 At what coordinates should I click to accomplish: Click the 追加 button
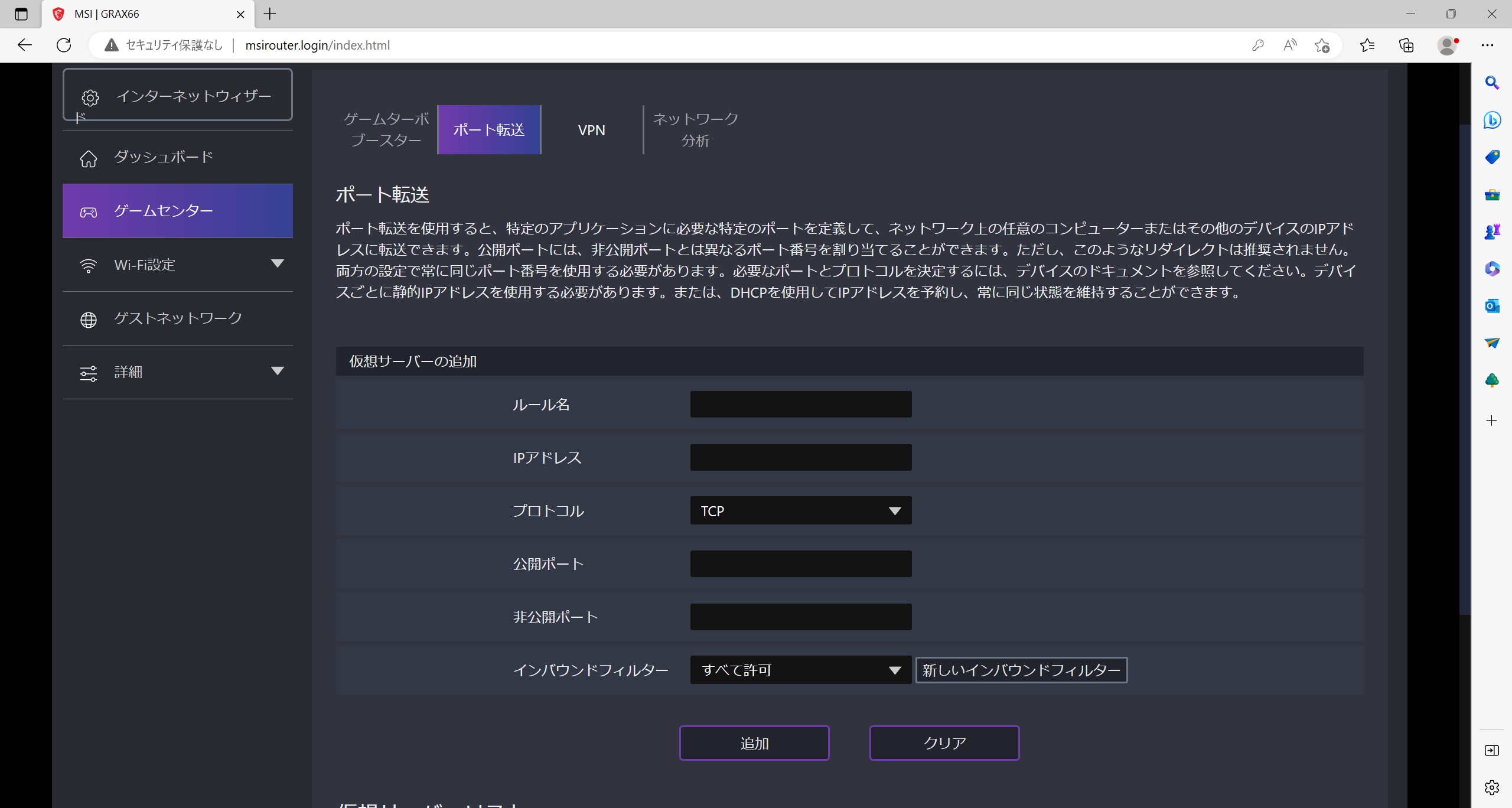tap(754, 743)
